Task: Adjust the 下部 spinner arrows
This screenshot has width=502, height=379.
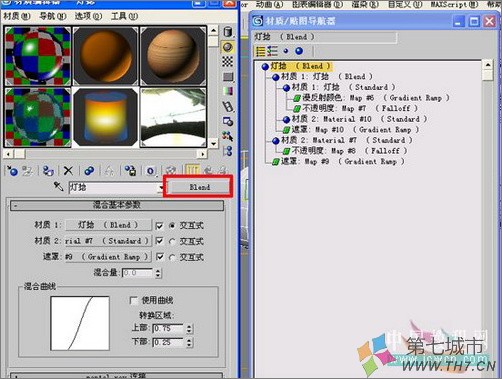Action: pyautogui.click(x=189, y=343)
